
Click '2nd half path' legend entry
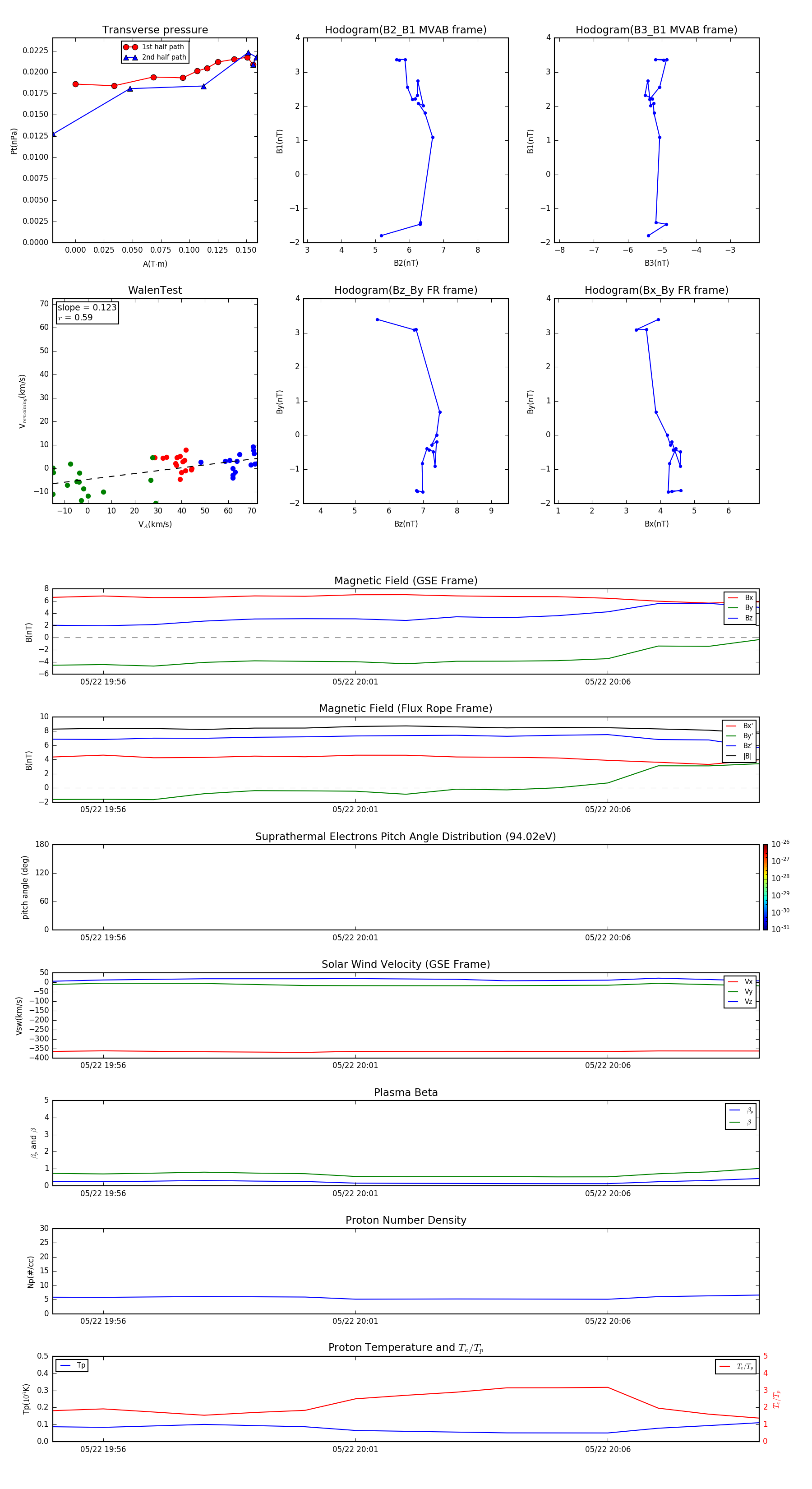154,57
